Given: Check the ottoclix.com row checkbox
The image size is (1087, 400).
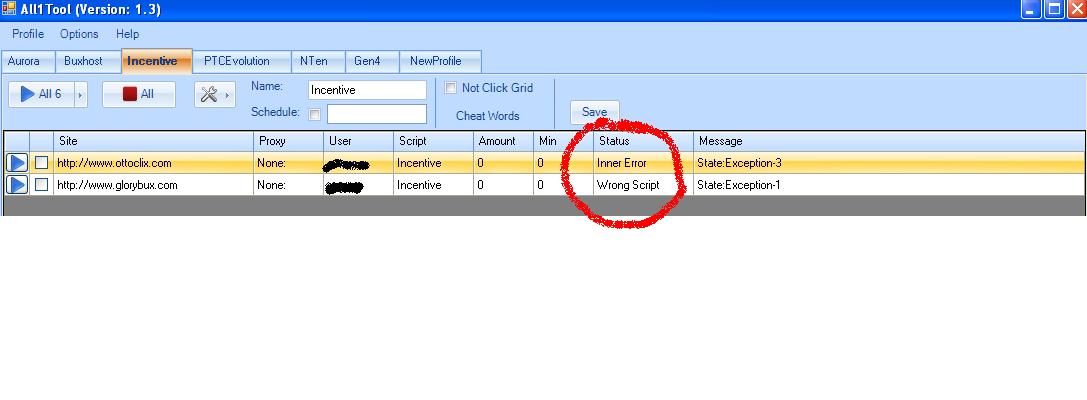Looking at the screenshot, I should click(x=42, y=163).
